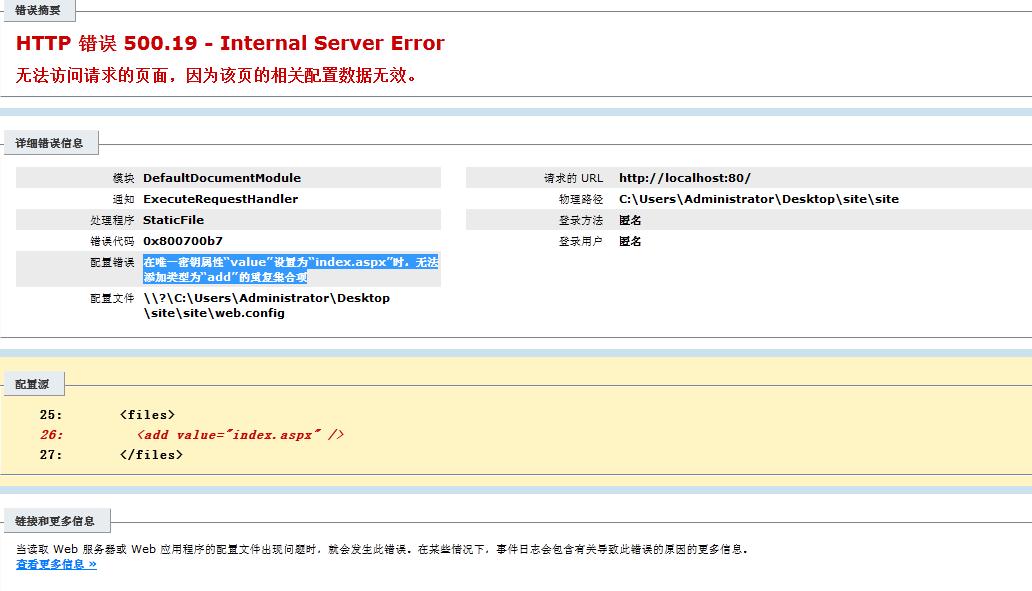Image resolution: width=1032 pixels, height=591 pixels.
Task: Click the red line 26 add value code
Action: point(240,435)
